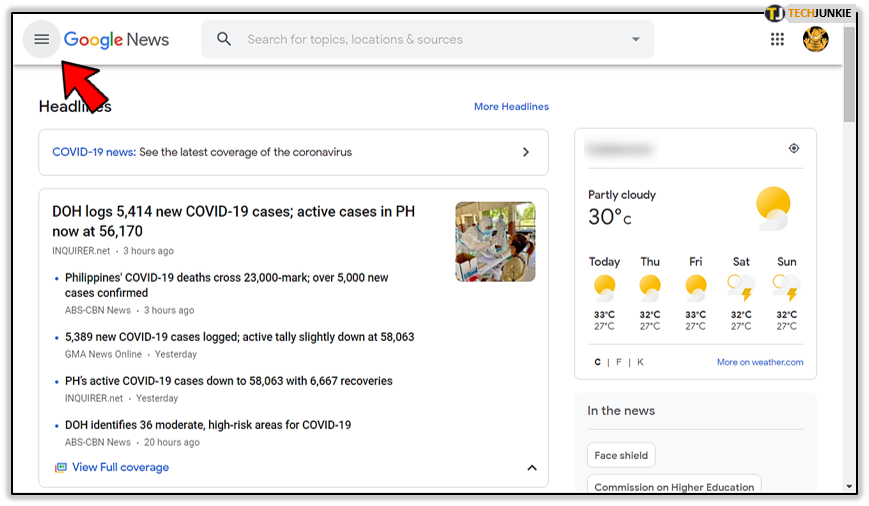Screen dimensions: 869x506
Task: Open the DOH article thumbnail image
Action: (x=495, y=242)
